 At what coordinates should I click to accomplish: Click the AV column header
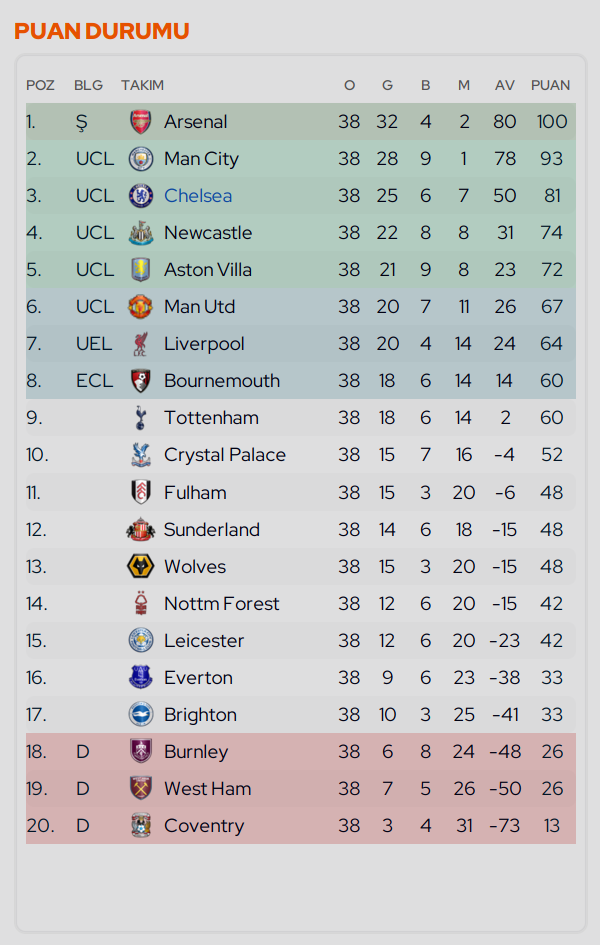tap(505, 86)
